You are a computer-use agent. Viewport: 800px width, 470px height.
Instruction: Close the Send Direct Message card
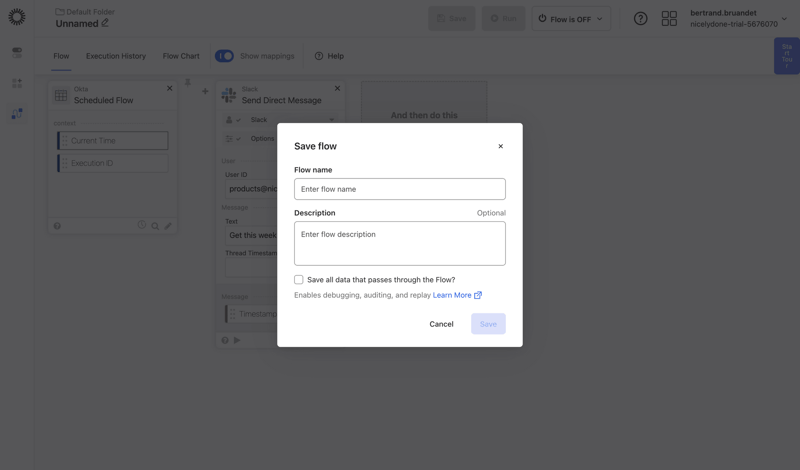pyautogui.click(x=337, y=88)
